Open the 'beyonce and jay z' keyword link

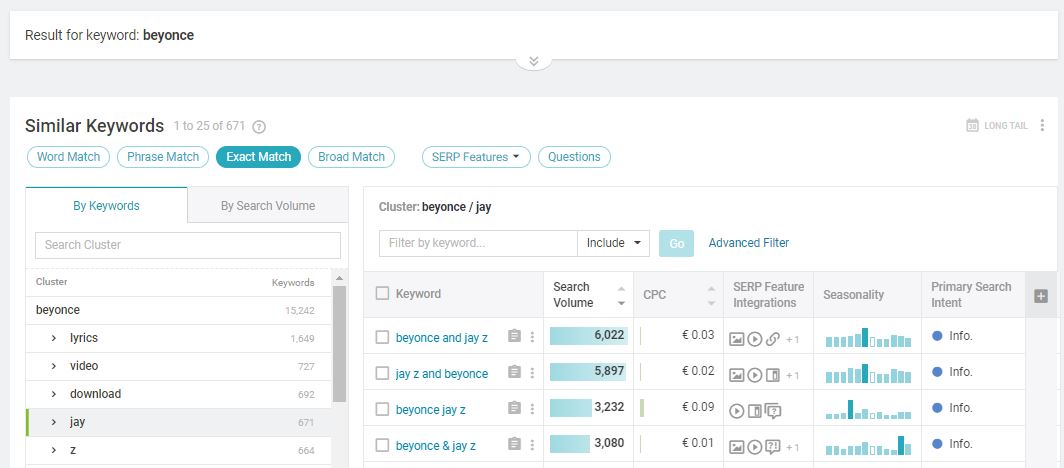tap(442, 338)
